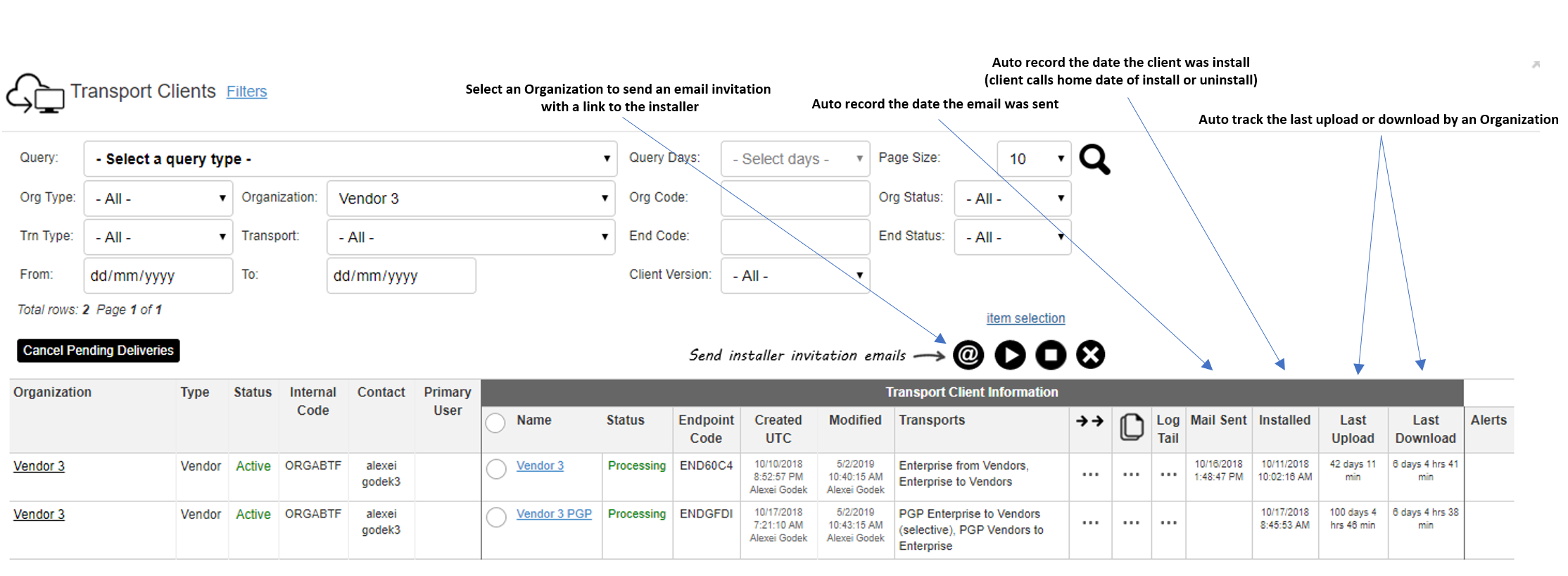The height and width of the screenshot is (576, 1568).
Task: Click the Cancel Pending Deliveries button
Action: (x=99, y=351)
